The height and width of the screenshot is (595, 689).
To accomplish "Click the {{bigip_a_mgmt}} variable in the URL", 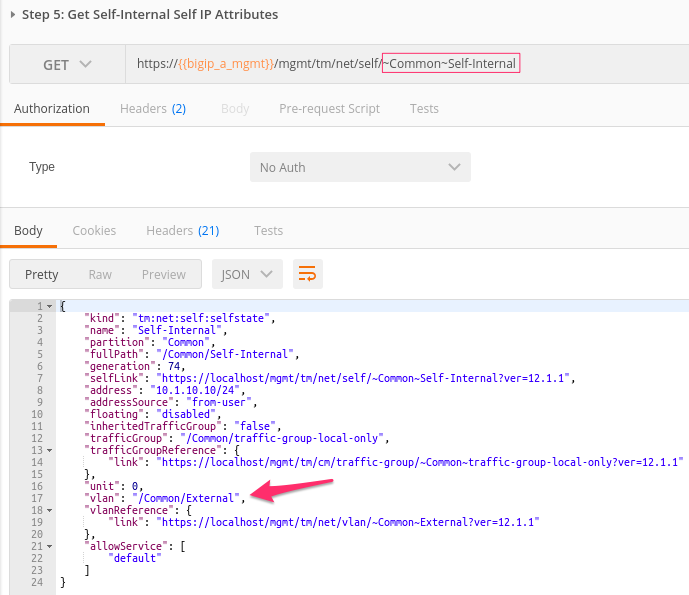I will (x=226, y=64).
